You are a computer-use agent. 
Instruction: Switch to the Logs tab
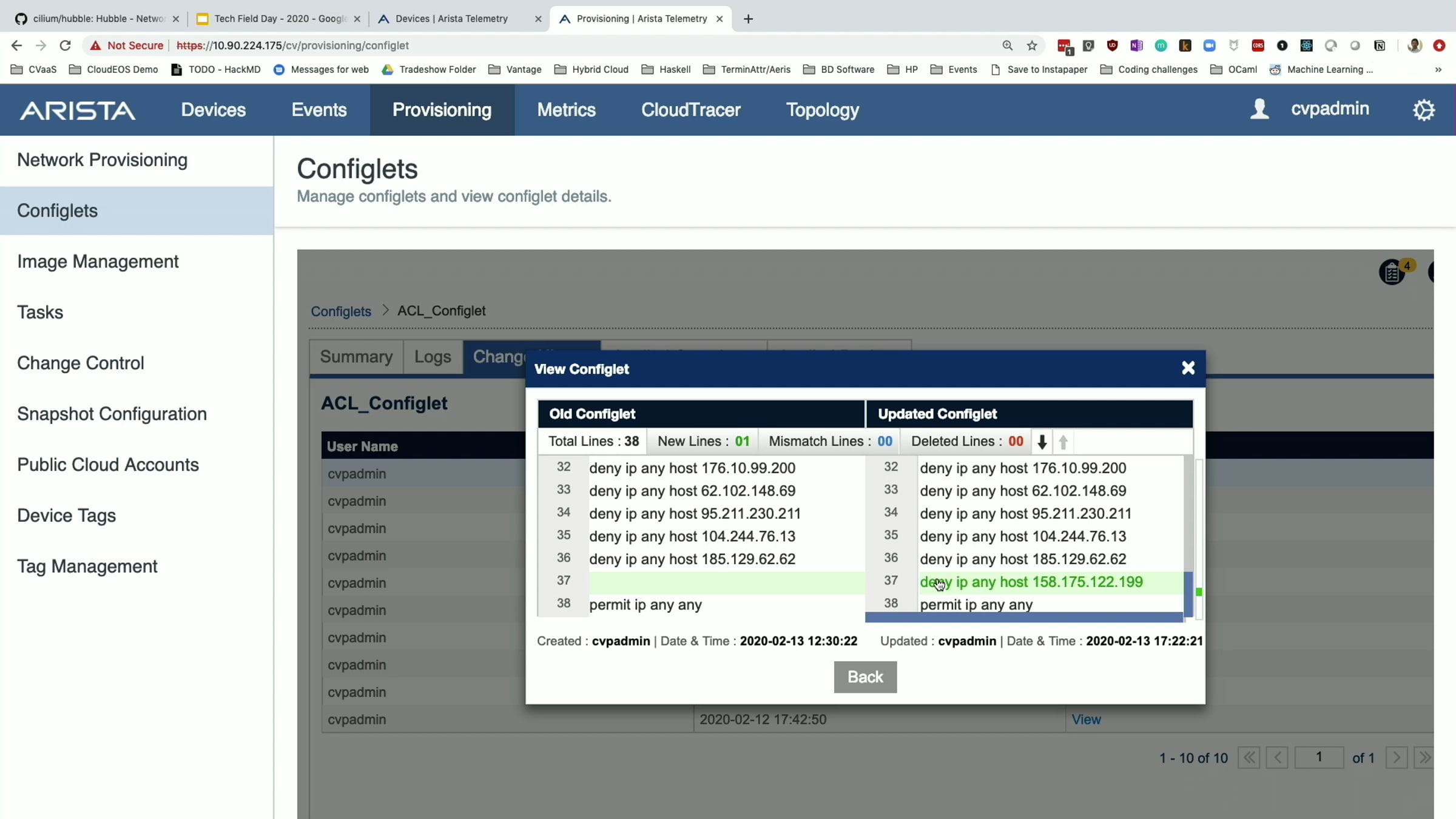[x=433, y=357]
